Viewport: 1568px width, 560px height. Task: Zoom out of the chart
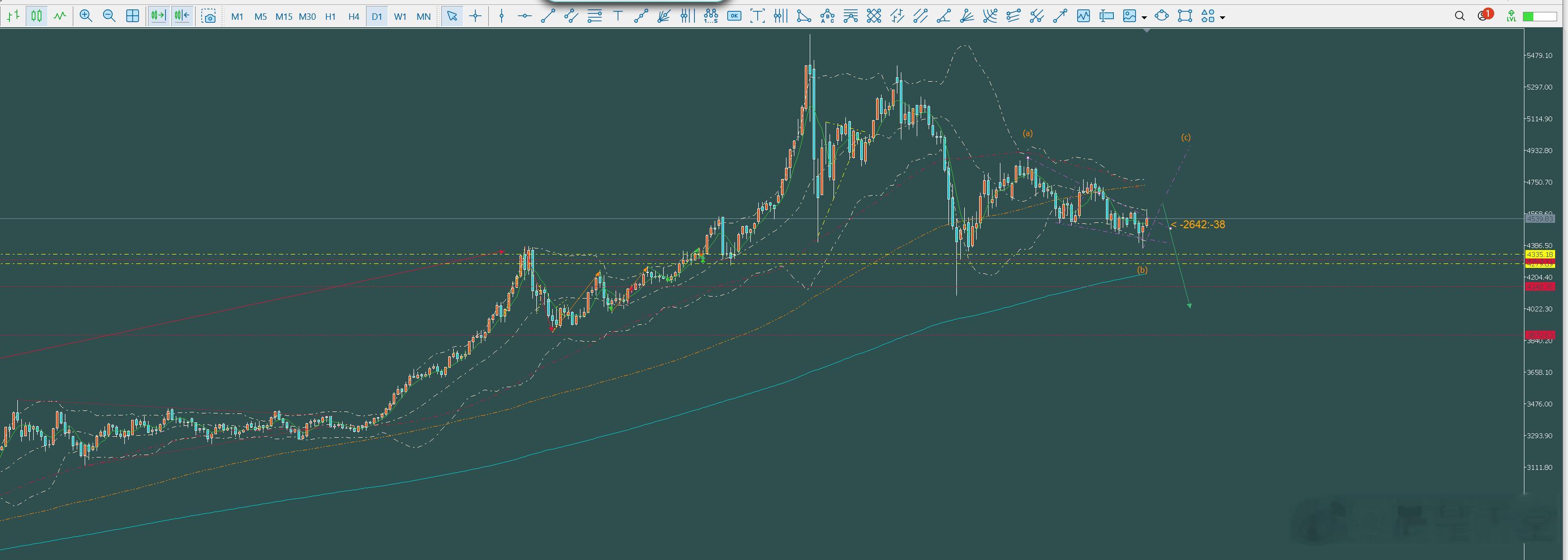[x=109, y=16]
